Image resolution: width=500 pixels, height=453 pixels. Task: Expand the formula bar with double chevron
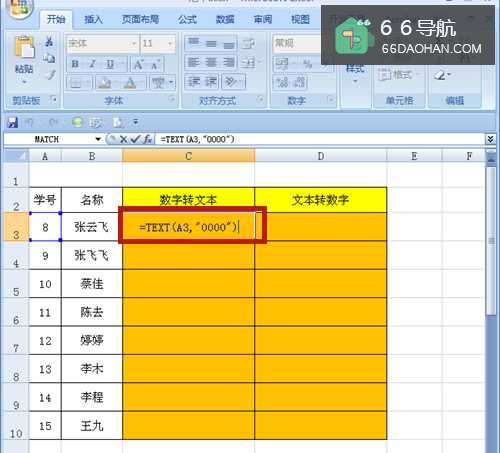[490, 139]
